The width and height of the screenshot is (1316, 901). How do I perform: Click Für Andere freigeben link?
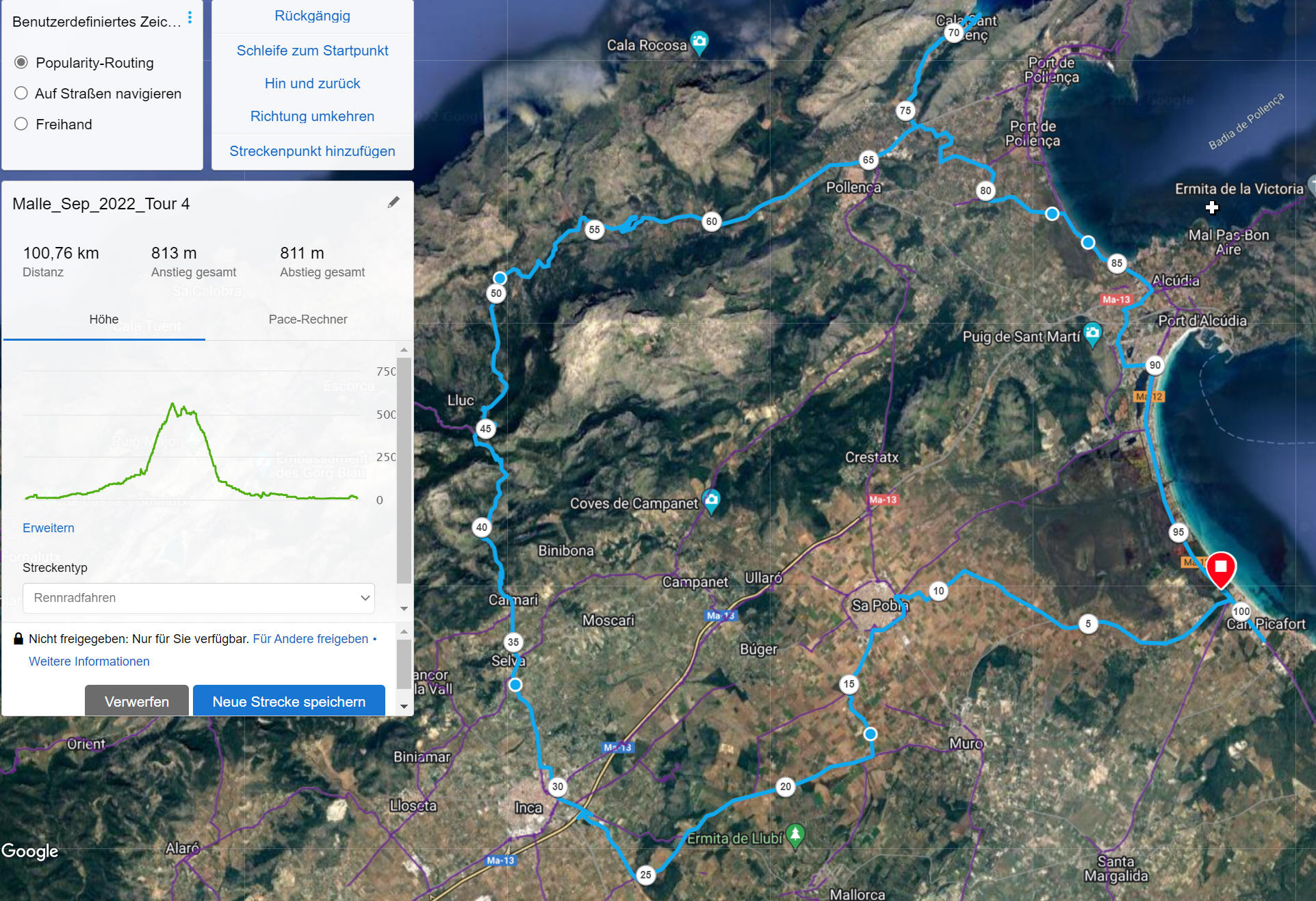[x=310, y=638]
